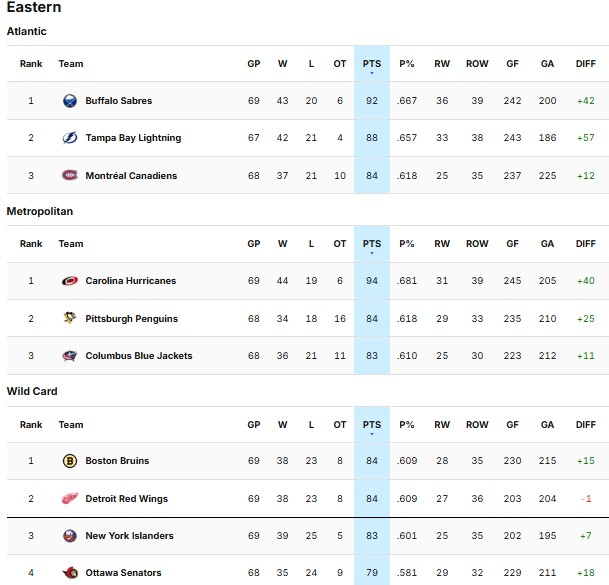Image resolution: width=609 pixels, height=585 pixels.
Task: Open the Buffalo Sabres team link
Action: point(119,101)
